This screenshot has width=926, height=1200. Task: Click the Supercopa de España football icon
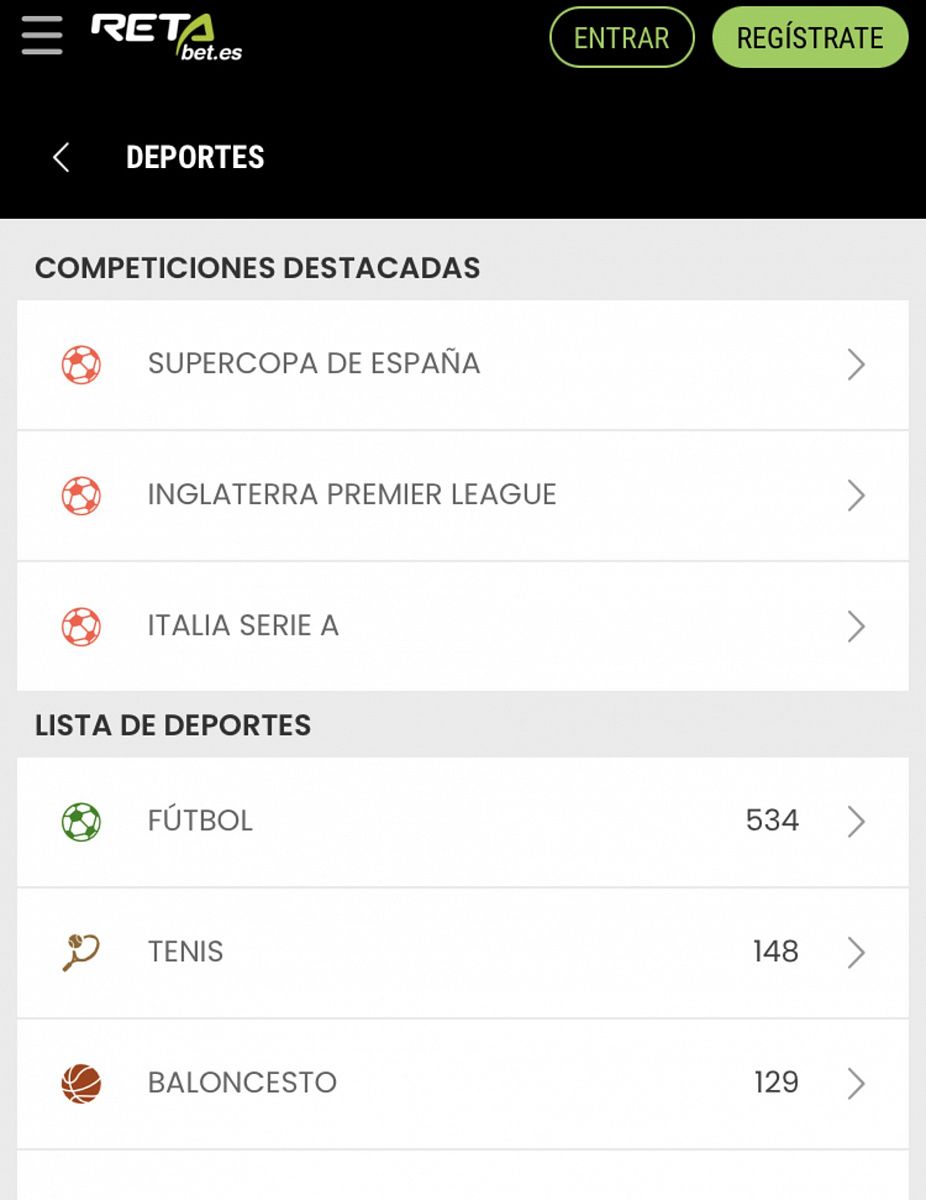point(81,365)
